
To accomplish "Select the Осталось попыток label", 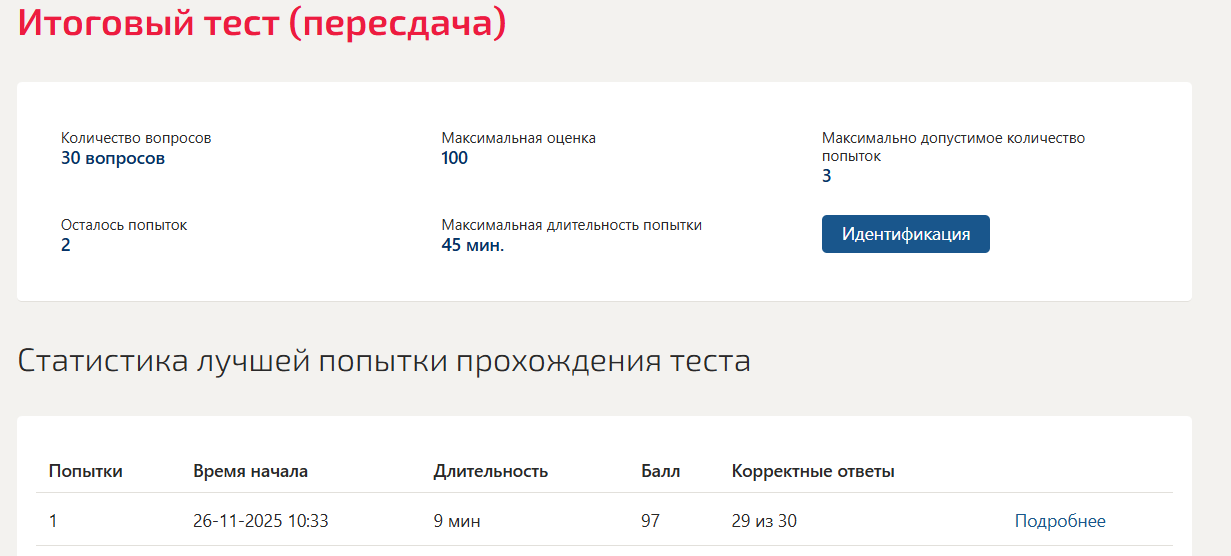I will pos(124,225).
